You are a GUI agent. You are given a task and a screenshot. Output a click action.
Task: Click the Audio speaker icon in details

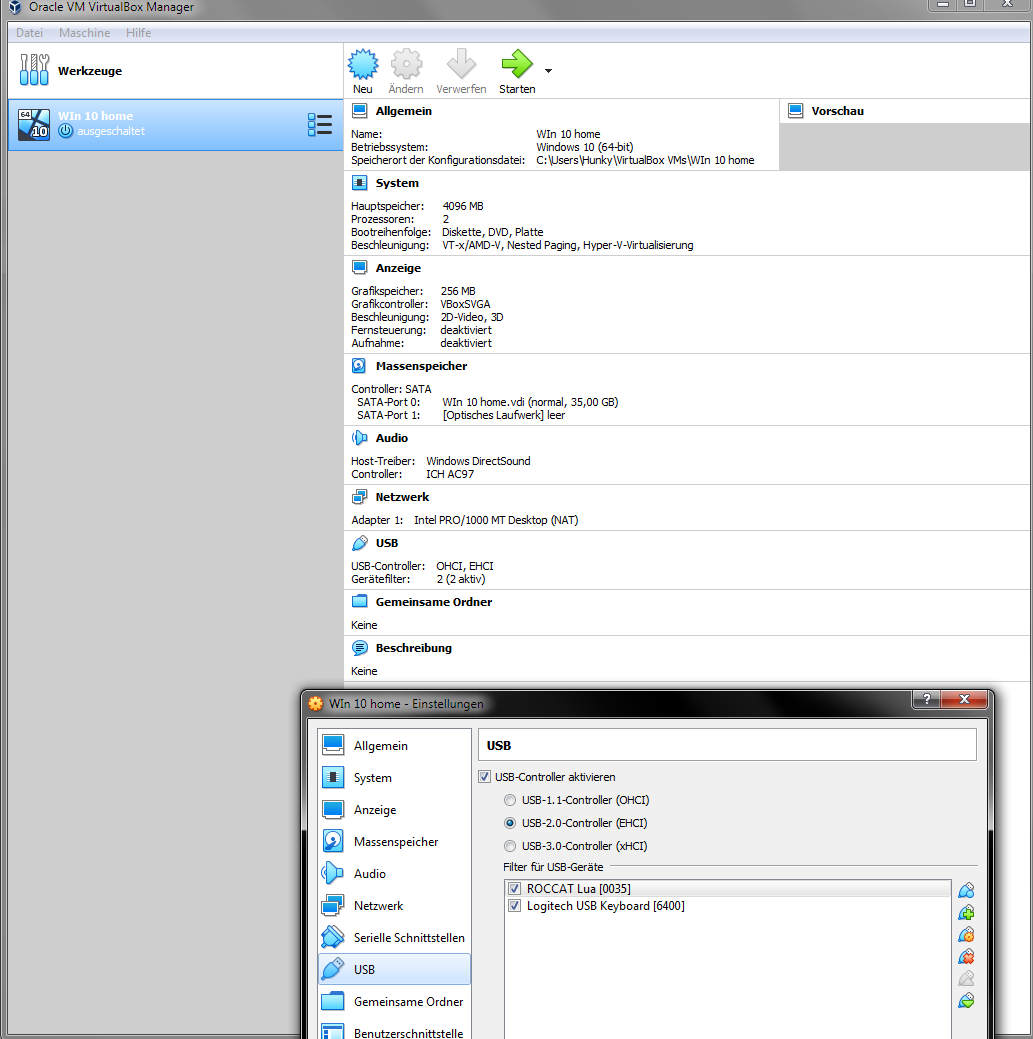click(359, 438)
